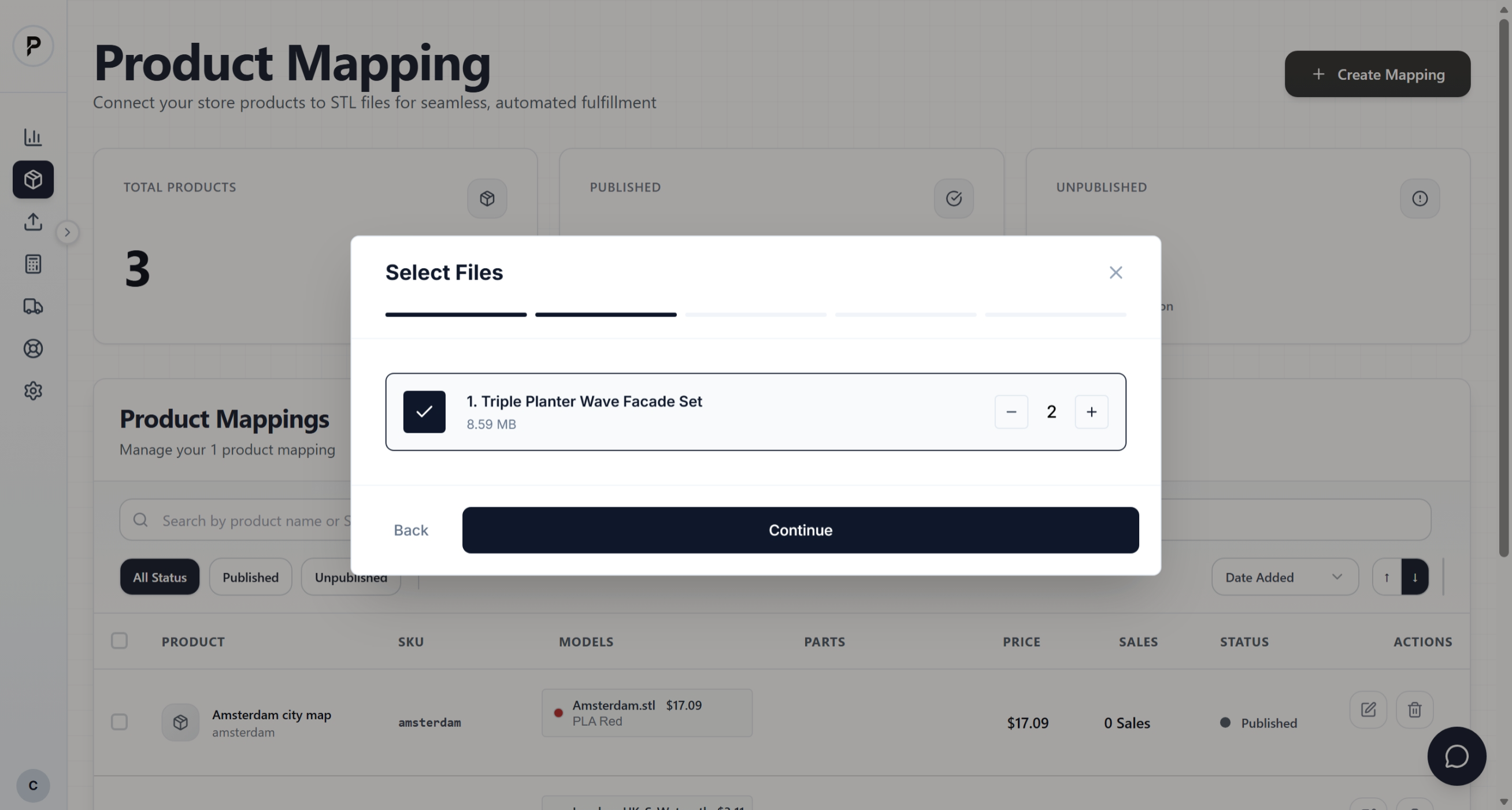
Task: Select the Unpublished filter
Action: [x=351, y=577]
